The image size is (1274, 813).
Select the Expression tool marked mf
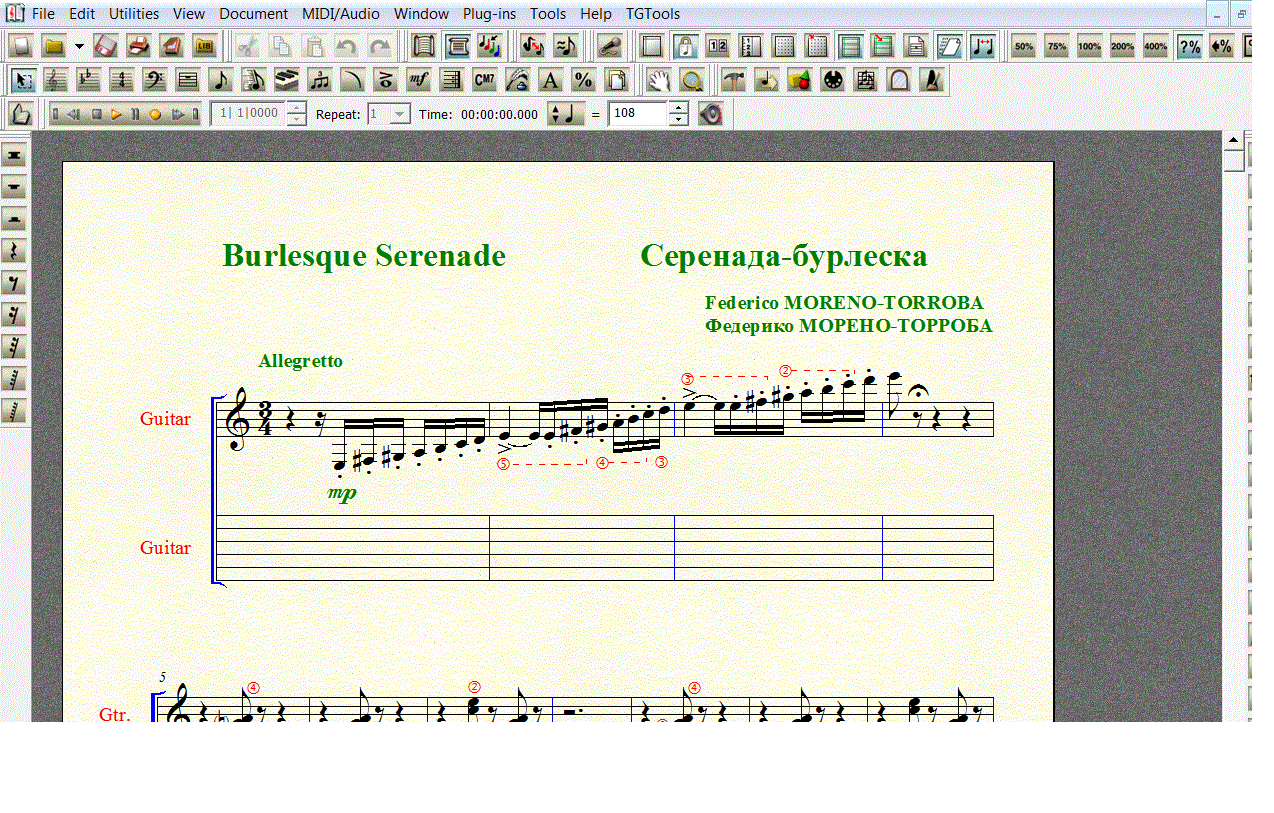coord(419,81)
